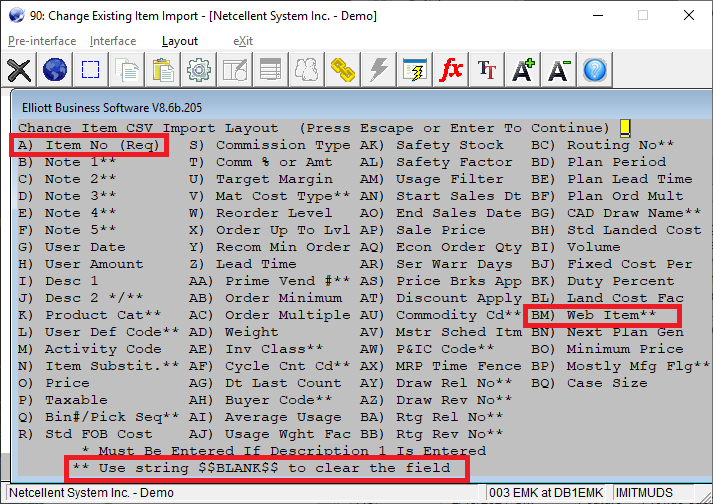Viewport: 713px width, 504px height.
Task: Click the 'Commission Type' field entry
Action: pos(270,145)
